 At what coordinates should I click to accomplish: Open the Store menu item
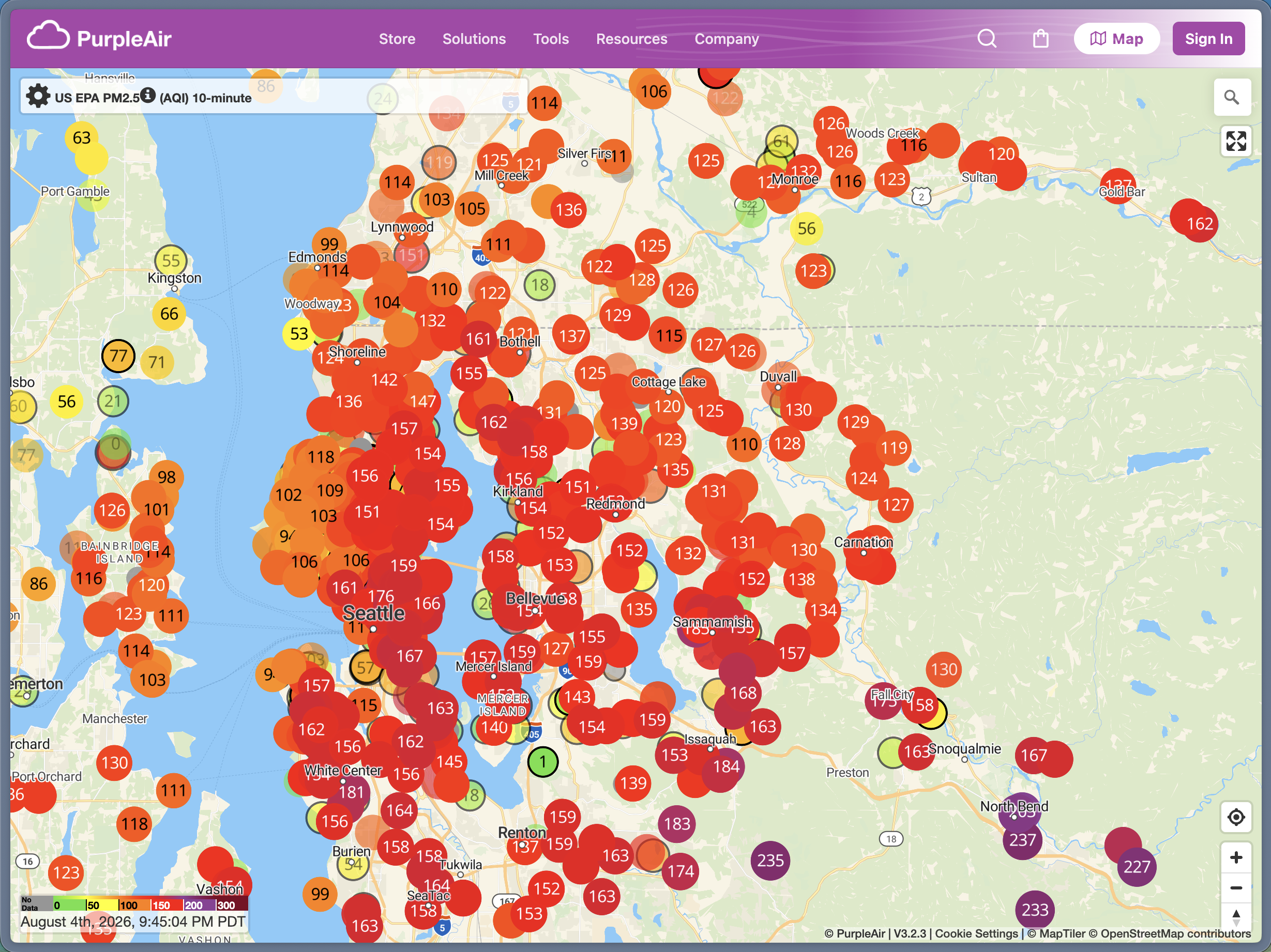(397, 39)
